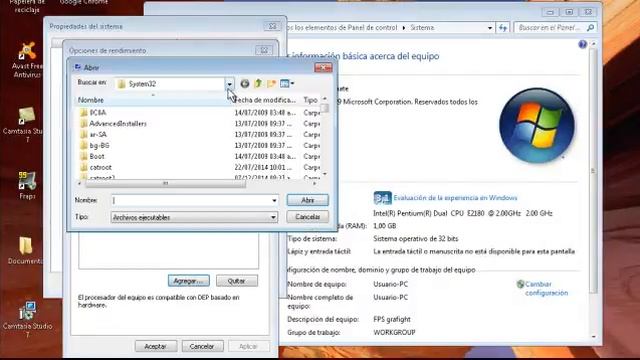
Task: Select the AdvancedInstallers folder
Action: [x=118, y=123]
